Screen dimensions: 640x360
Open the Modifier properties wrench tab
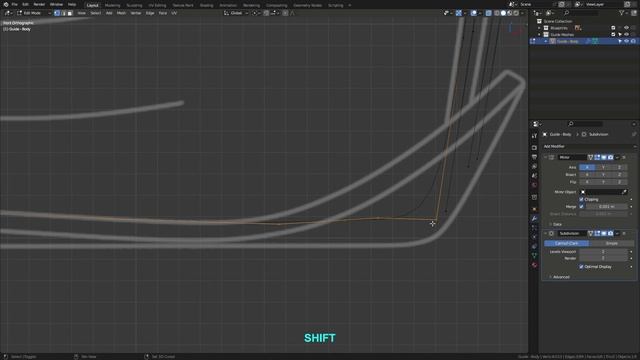534,218
